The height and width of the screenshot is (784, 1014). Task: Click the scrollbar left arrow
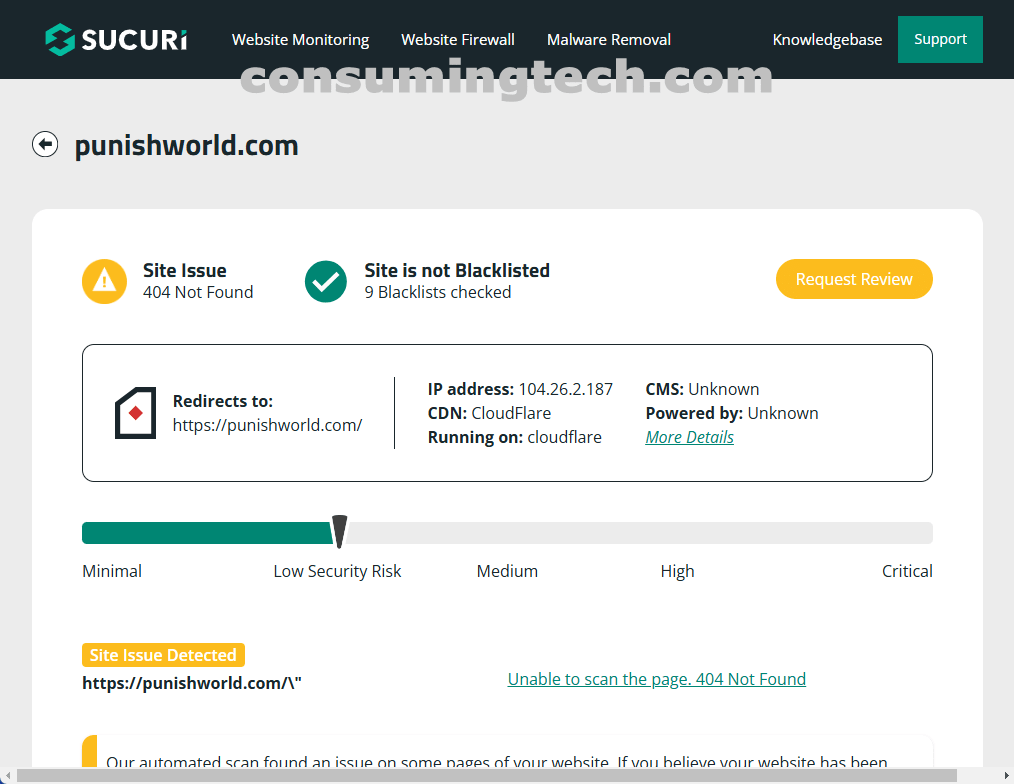(x=7, y=776)
